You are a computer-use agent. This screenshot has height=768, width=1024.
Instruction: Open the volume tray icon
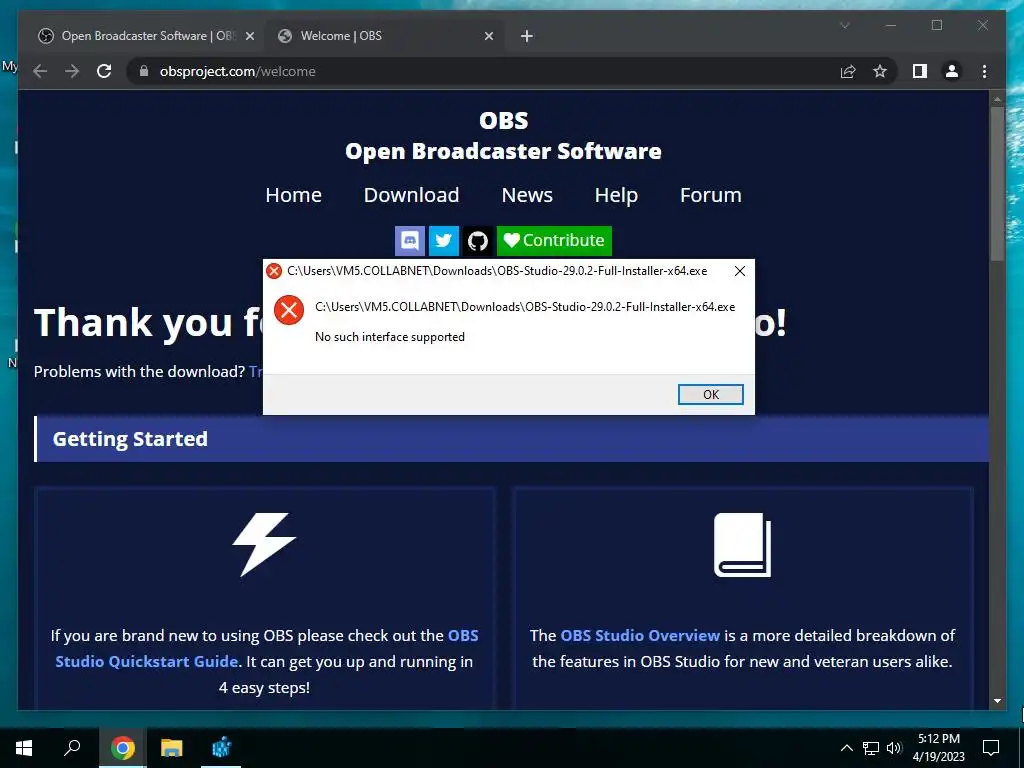tap(894, 748)
